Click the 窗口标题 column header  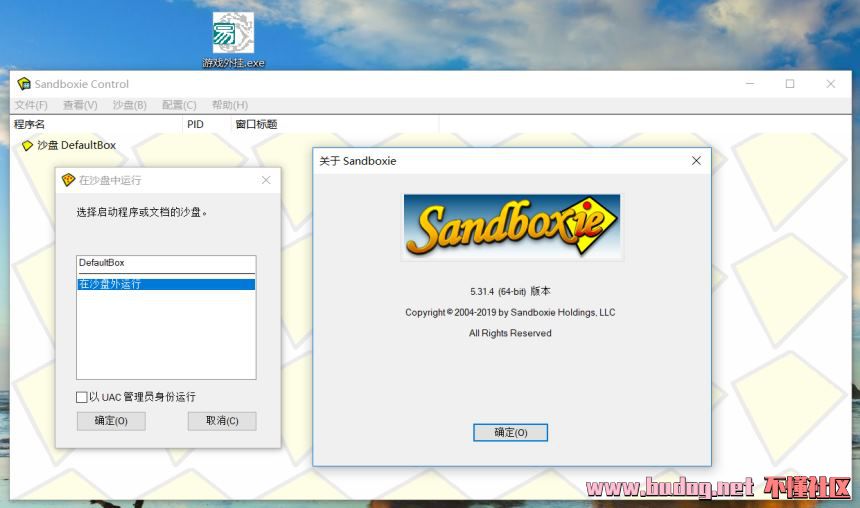coord(335,125)
